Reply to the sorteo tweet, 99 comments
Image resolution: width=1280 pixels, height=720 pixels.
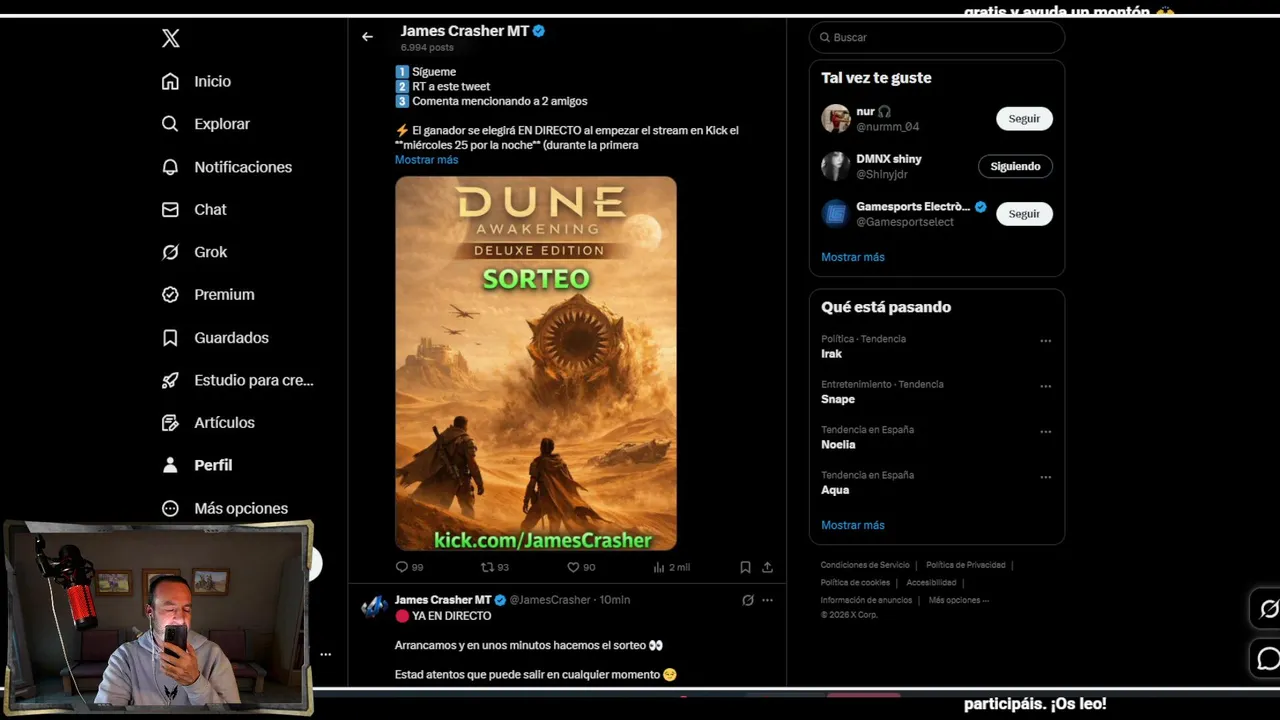(410, 567)
